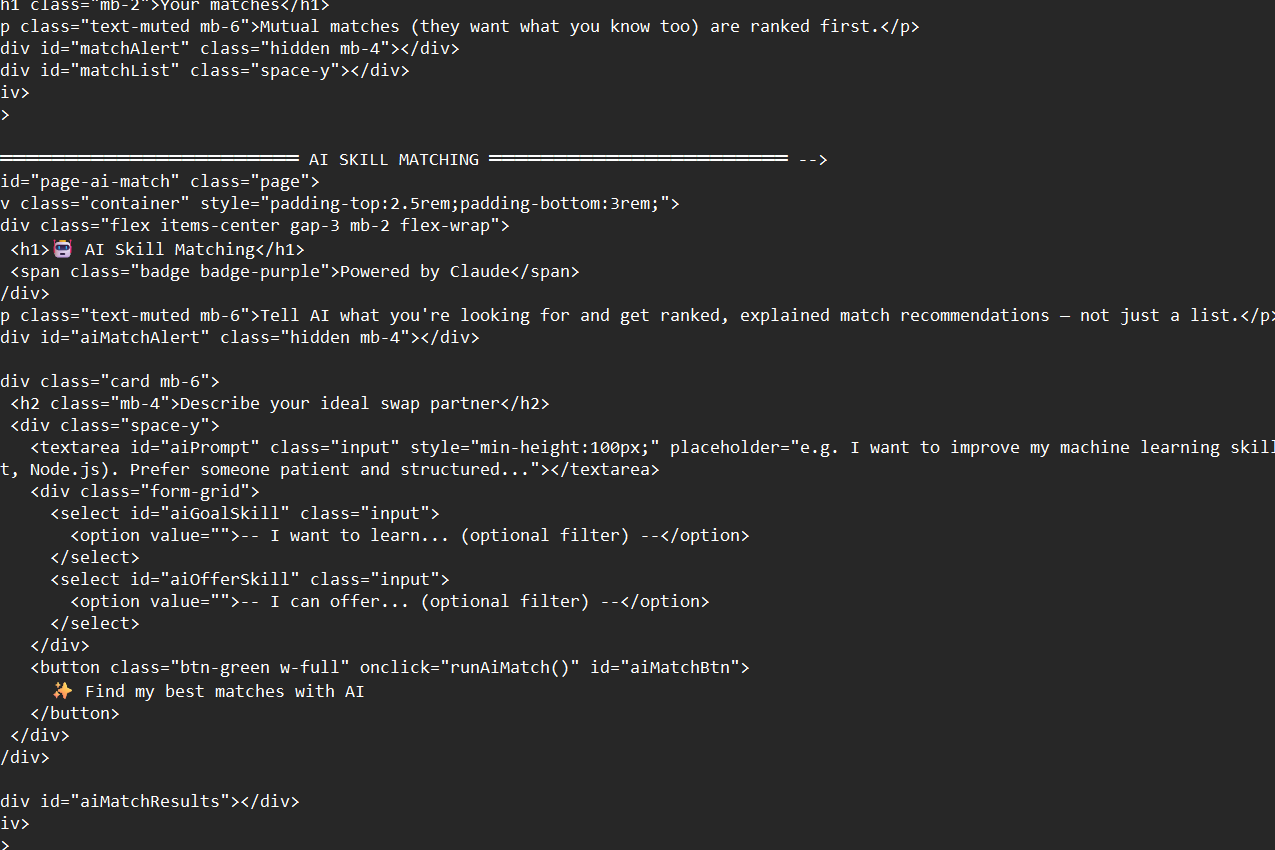Image resolution: width=1275 pixels, height=850 pixels.
Task: Click the 'Tell AI what you're looking for' text
Action: [x=395, y=315]
